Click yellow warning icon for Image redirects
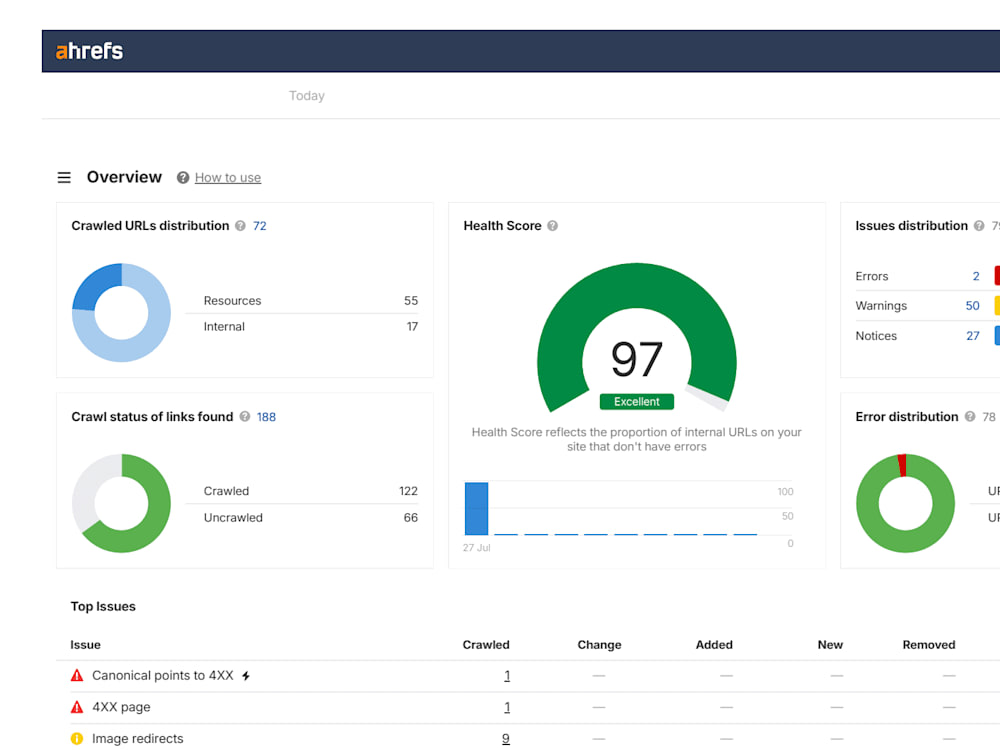 (x=77, y=739)
